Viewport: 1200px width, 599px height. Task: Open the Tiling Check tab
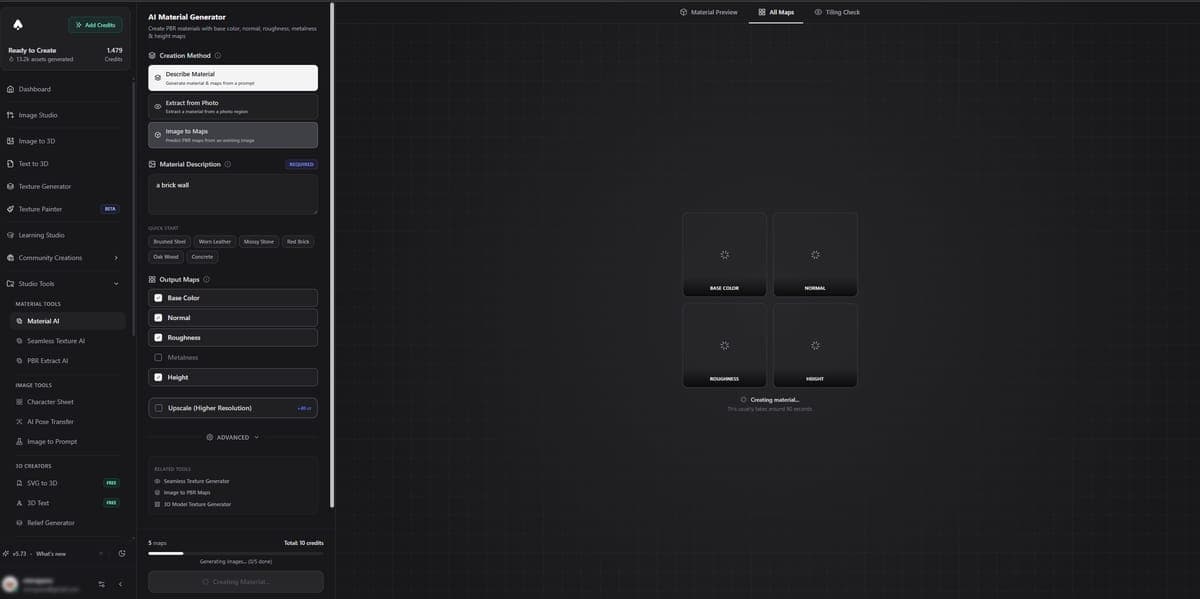[x=837, y=12]
